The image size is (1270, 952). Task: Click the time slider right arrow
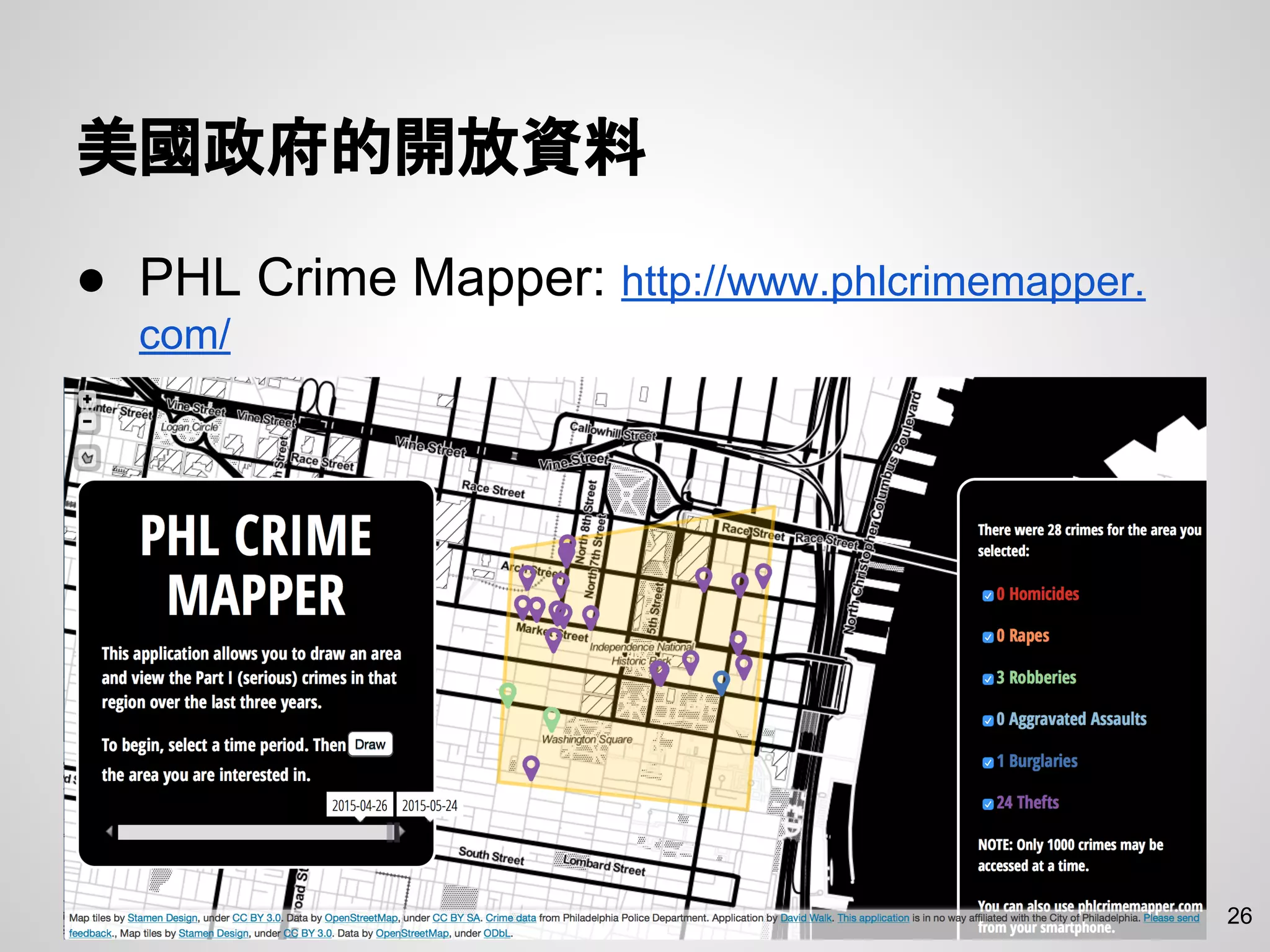pos(402,832)
